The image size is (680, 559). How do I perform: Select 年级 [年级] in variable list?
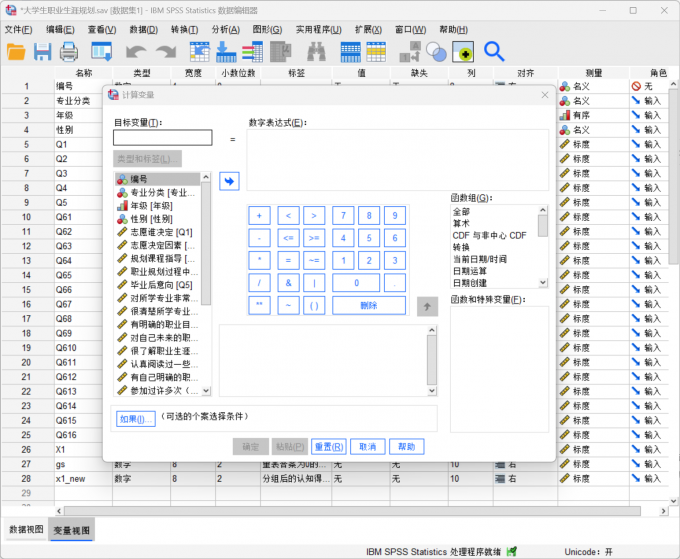(157, 206)
